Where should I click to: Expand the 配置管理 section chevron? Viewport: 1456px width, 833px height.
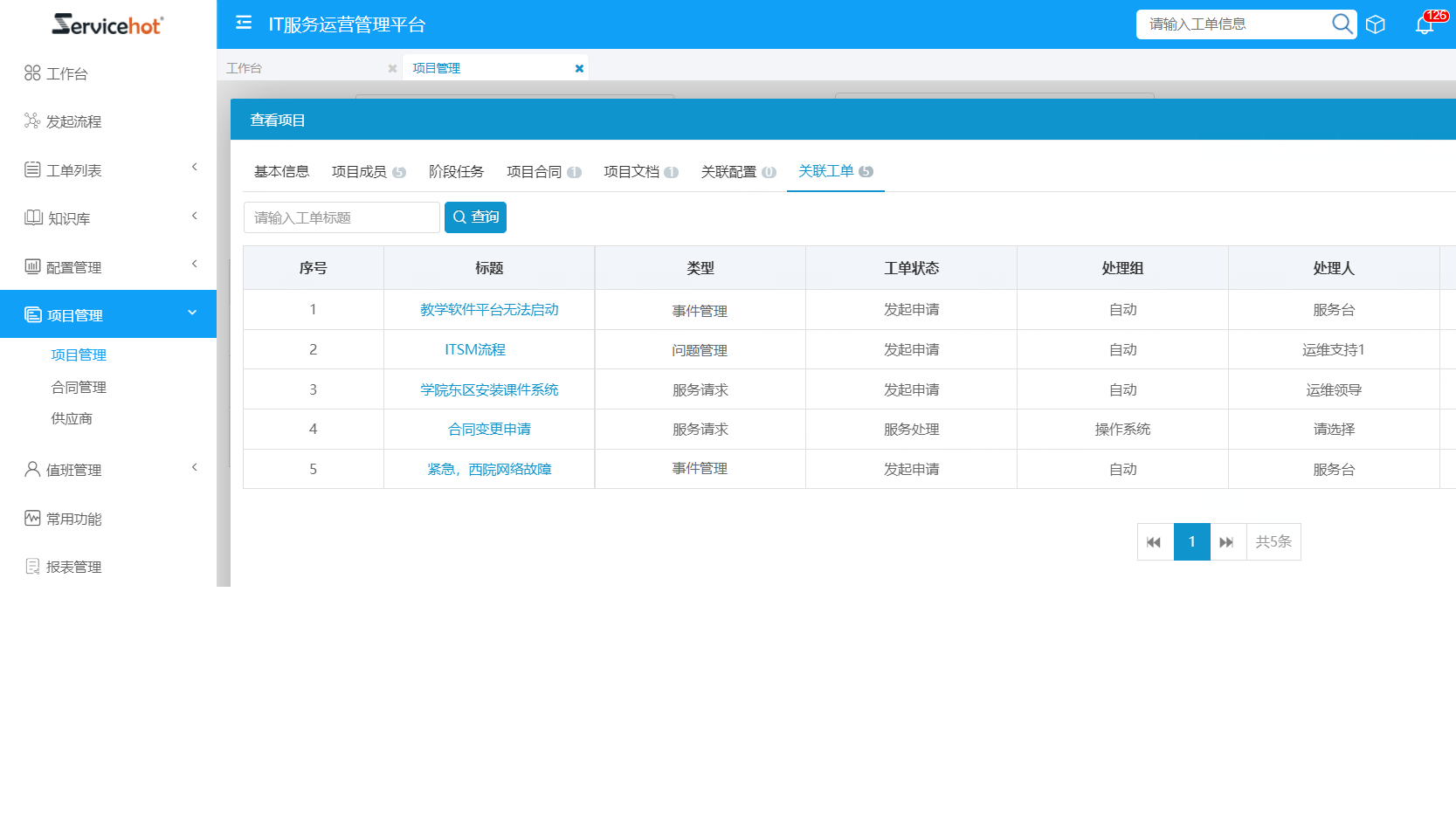[x=194, y=264]
